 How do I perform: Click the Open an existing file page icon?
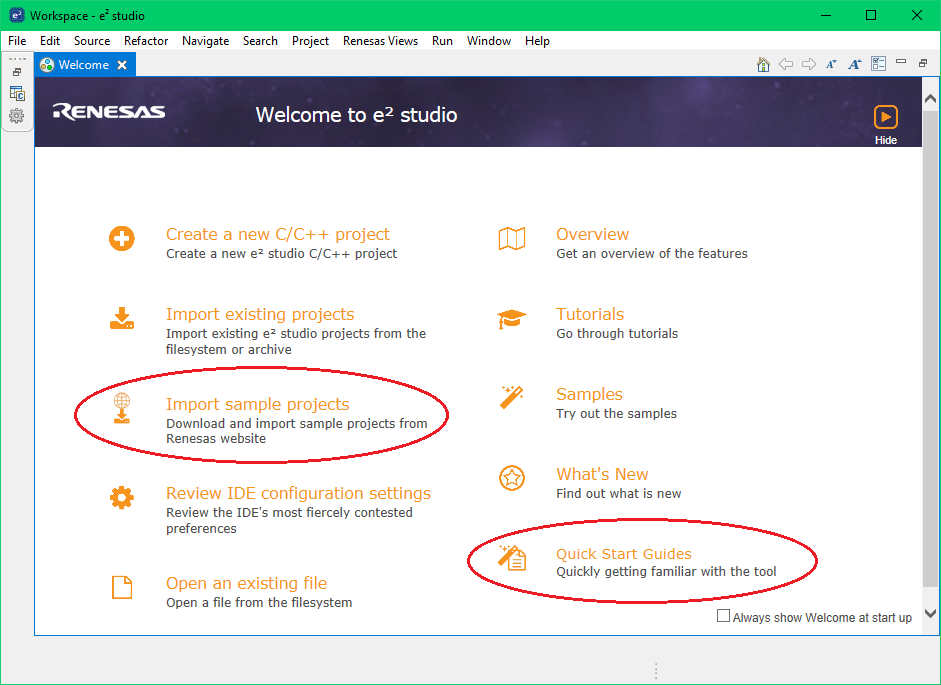point(122,587)
